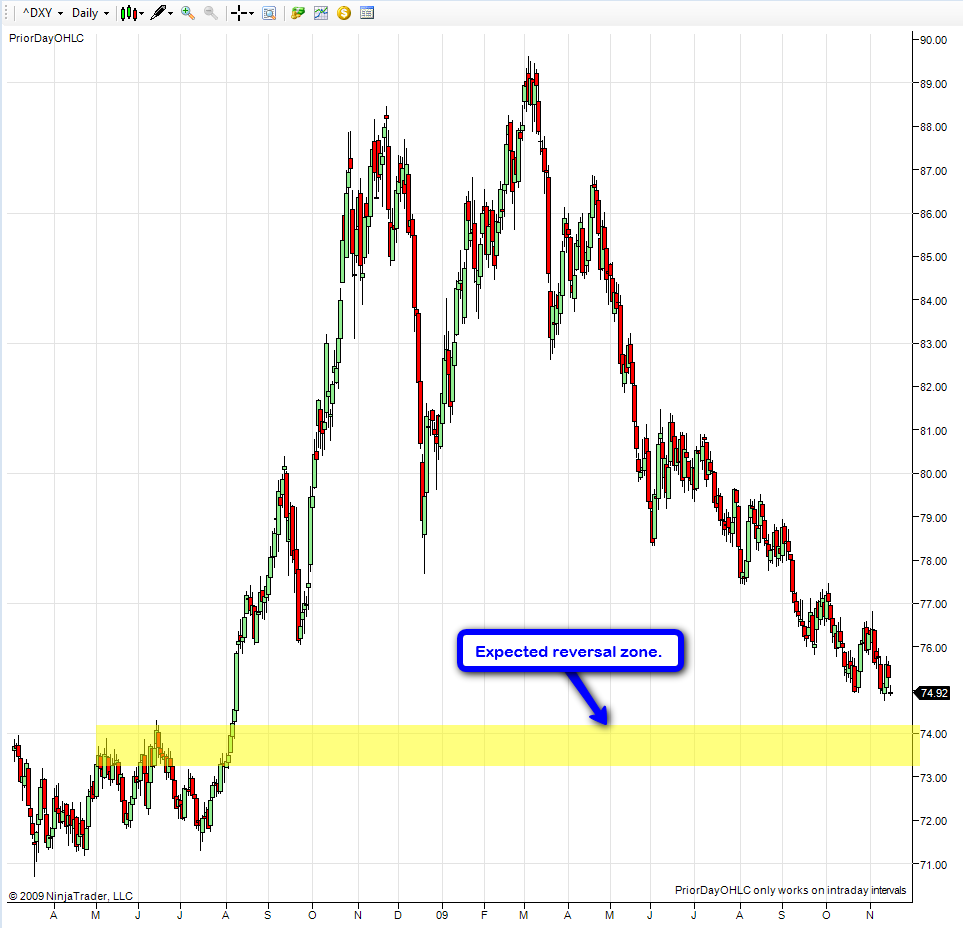This screenshot has width=963, height=928.
Task: Open the indicators line chart icon
Action: click(x=321, y=13)
